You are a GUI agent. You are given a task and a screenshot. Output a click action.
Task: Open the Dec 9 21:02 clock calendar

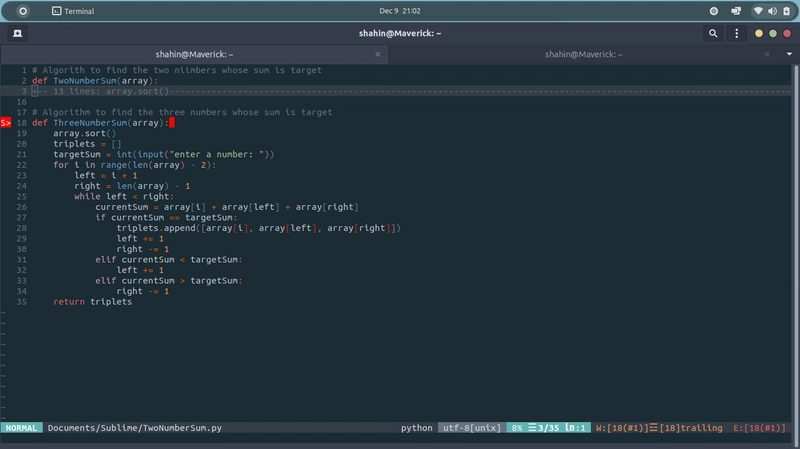tap(400, 10)
